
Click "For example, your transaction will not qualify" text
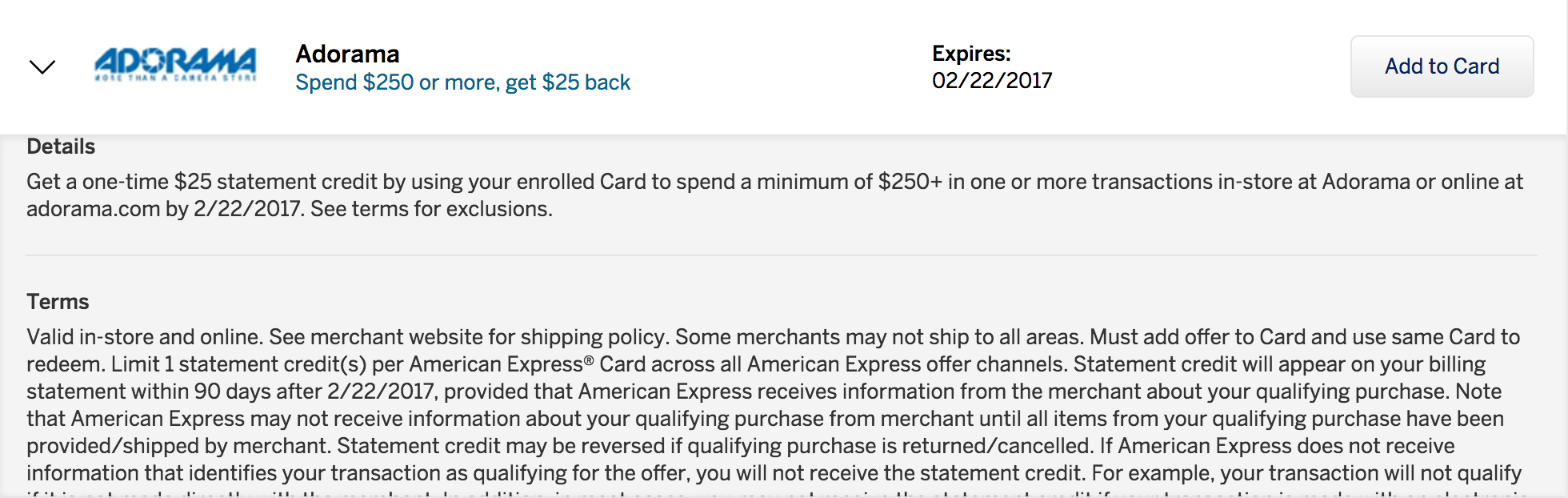pyautogui.click(x=1306, y=473)
